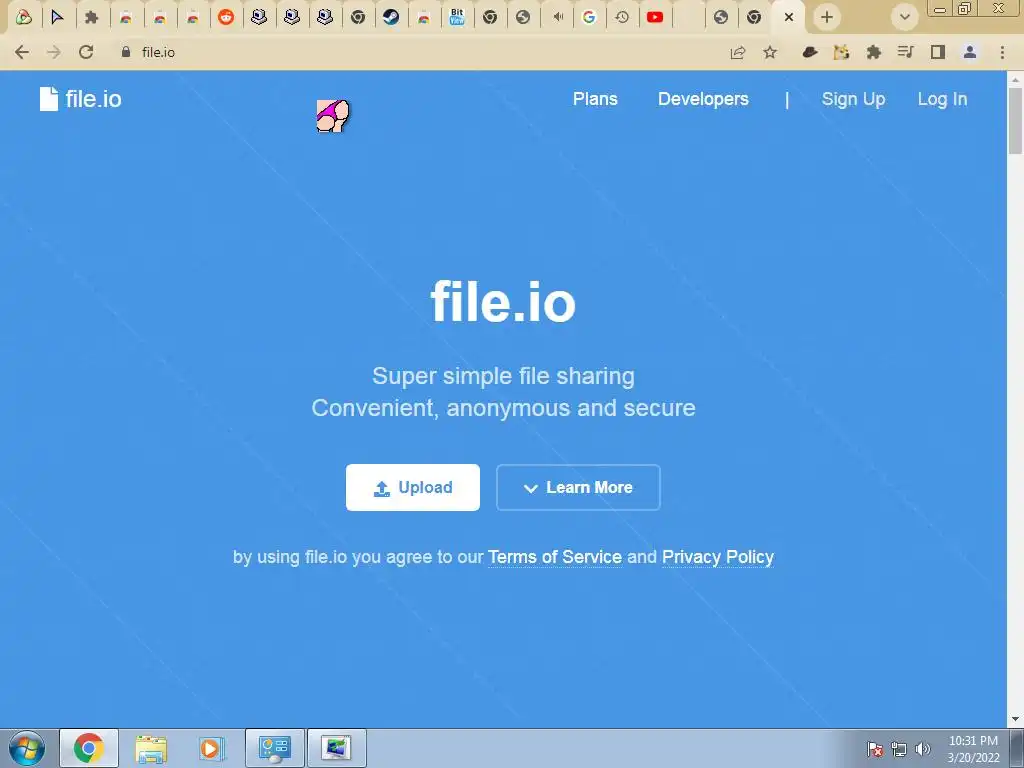Viewport: 1024px width, 768px height.
Task: Switch to the tab with cursor arrow icon
Action: 57,18
